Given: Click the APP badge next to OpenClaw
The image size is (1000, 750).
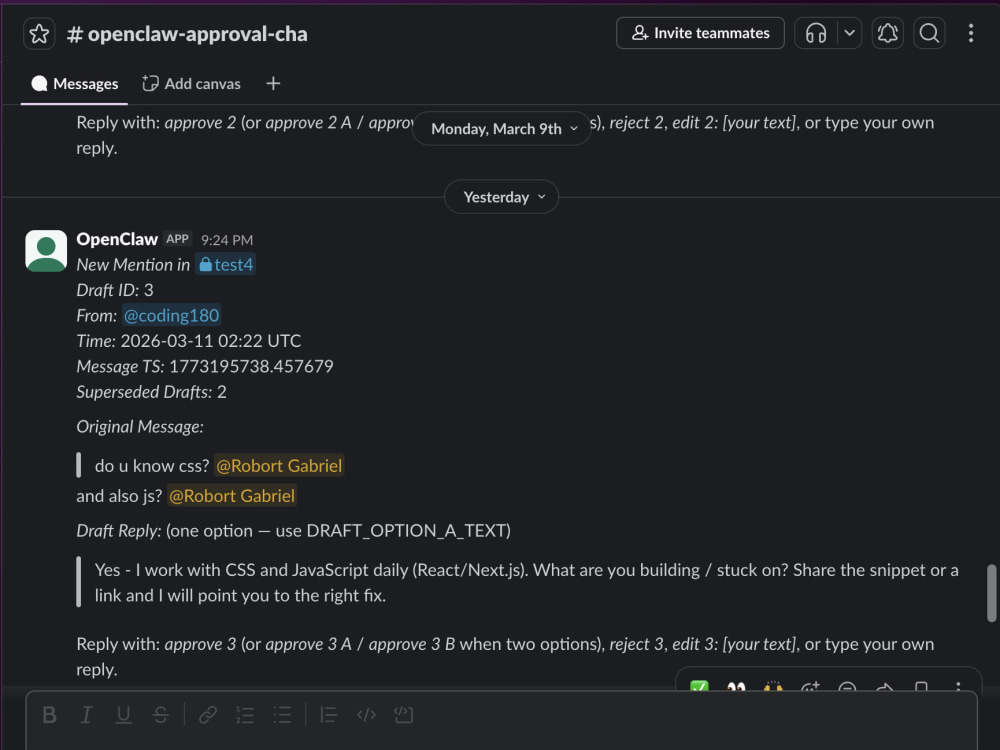Looking at the screenshot, I should [x=177, y=239].
